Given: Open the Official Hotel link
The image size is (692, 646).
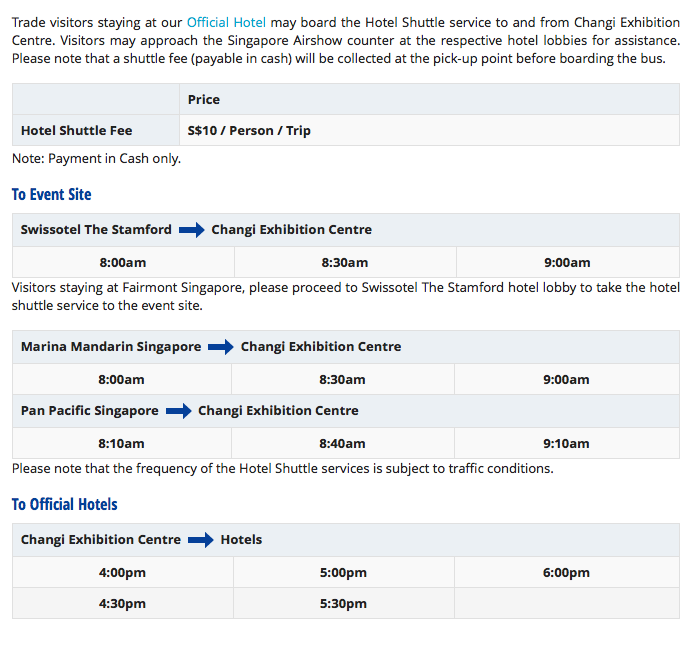Looking at the screenshot, I should tap(226, 22).
